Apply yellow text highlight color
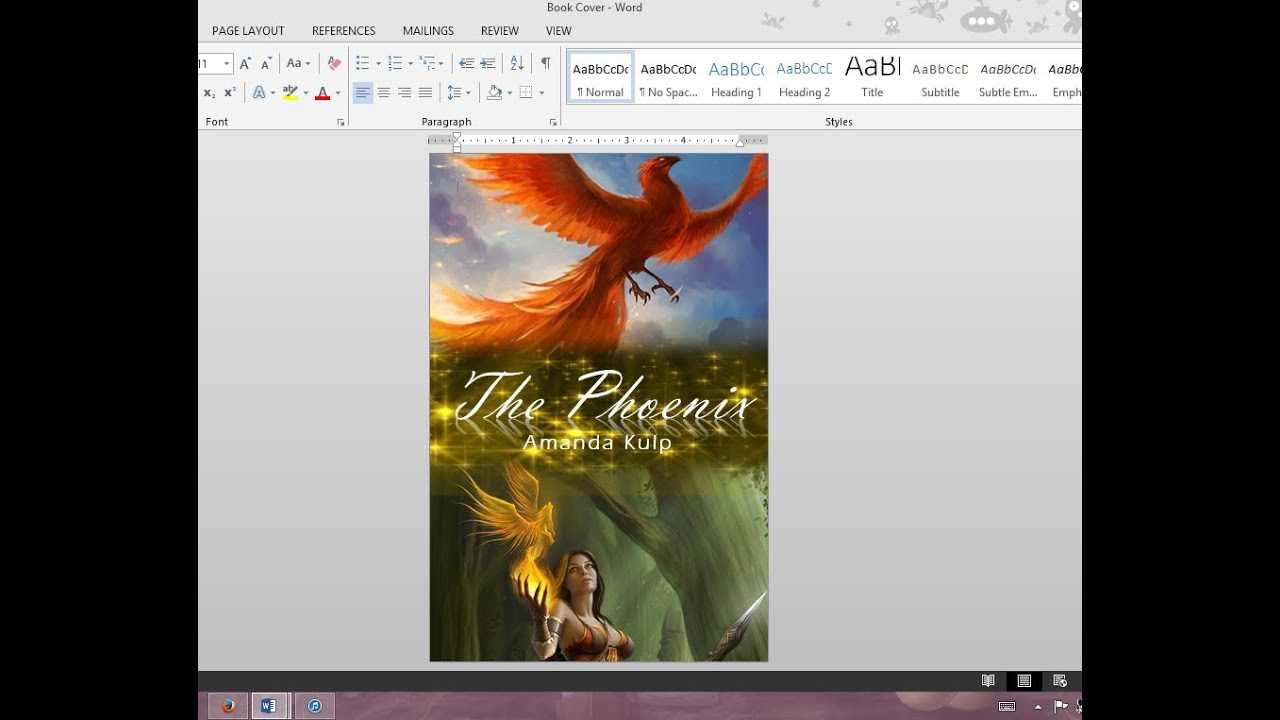Viewport: 1280px width, 720px height. (x=290, y=93)
